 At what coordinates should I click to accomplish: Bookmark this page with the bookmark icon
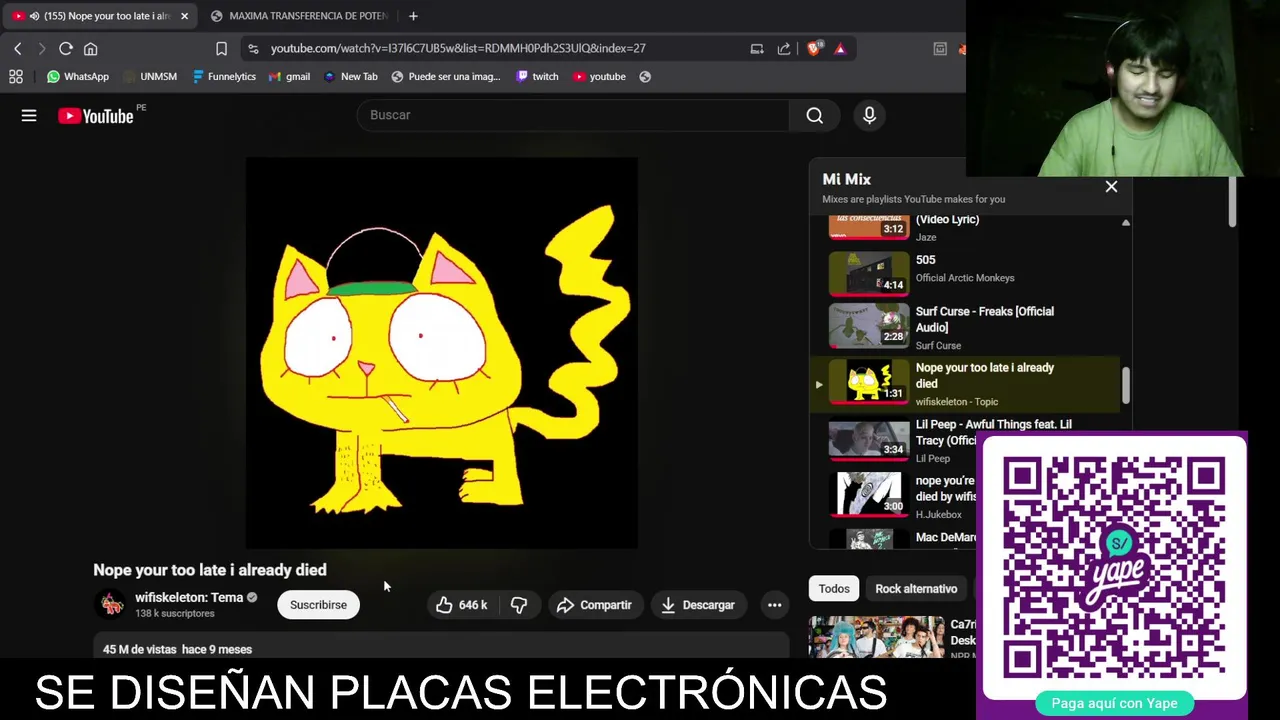[221, 48]
